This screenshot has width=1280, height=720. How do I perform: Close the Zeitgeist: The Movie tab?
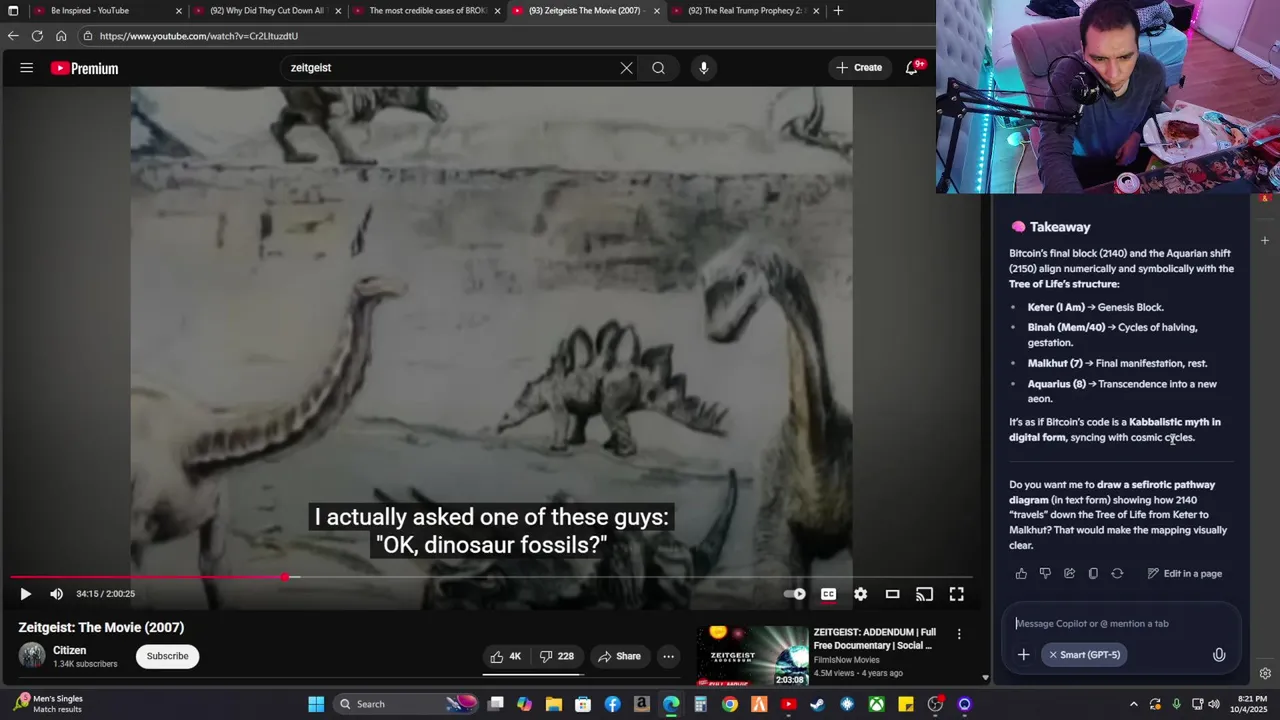(x=656, y=11)
